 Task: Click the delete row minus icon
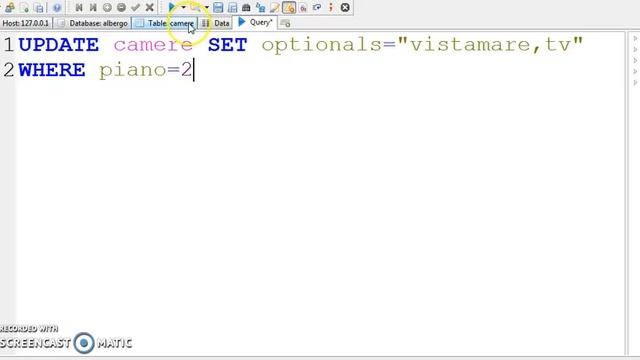click(121, 7)
